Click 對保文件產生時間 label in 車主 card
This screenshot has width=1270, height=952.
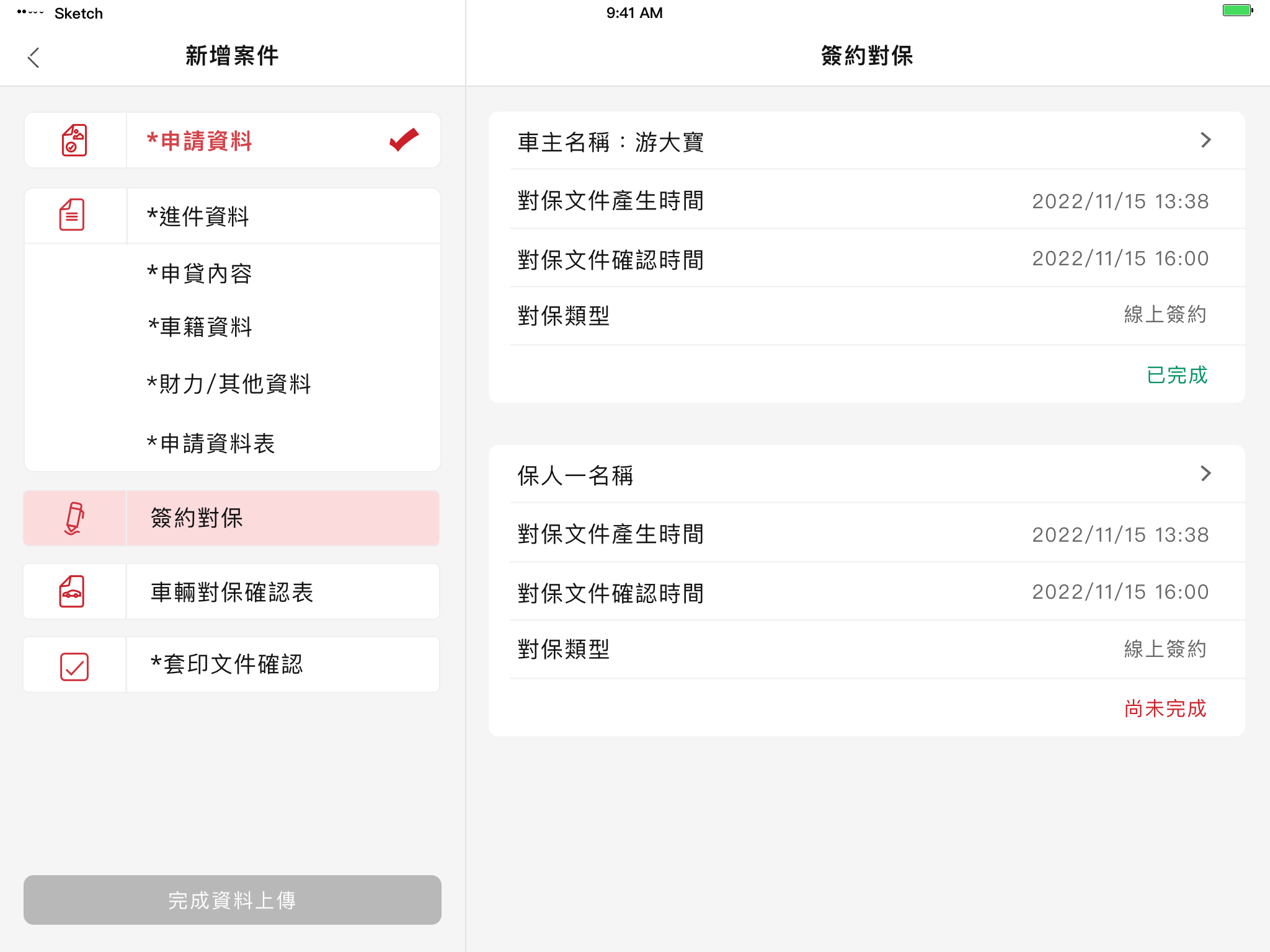(x=611, y=201)
